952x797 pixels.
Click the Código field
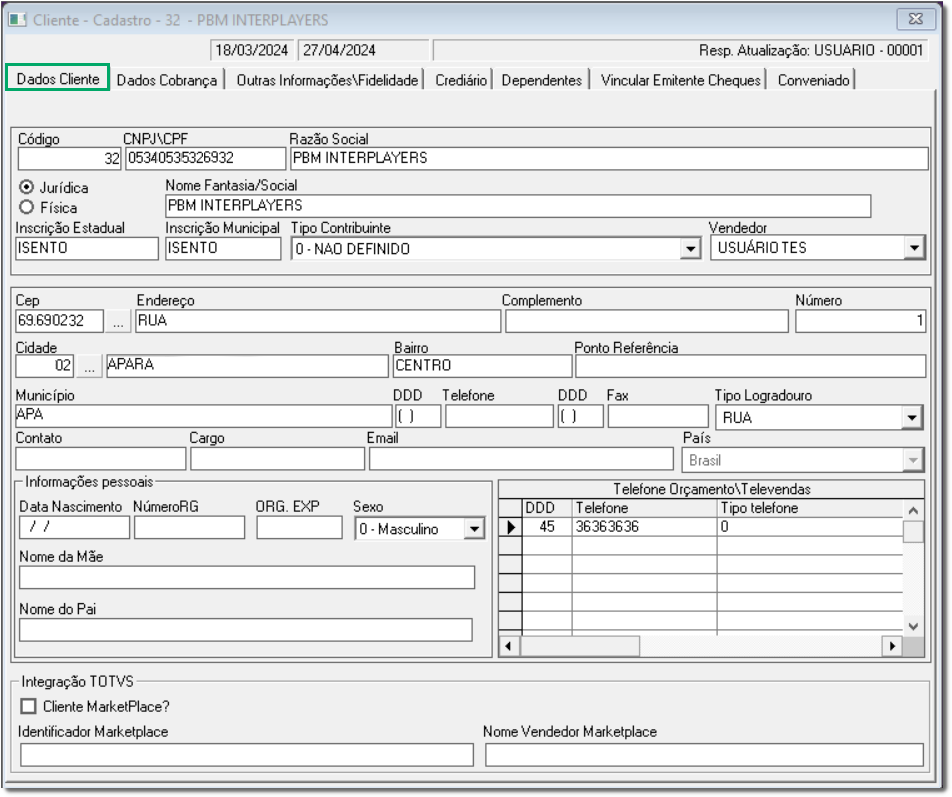tap(69, 158)
